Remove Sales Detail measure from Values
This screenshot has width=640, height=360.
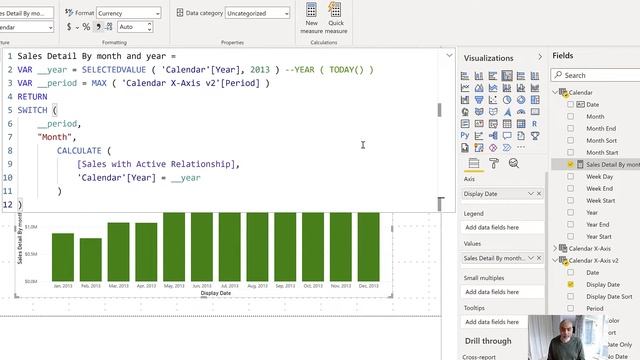[x=539, y=258]
